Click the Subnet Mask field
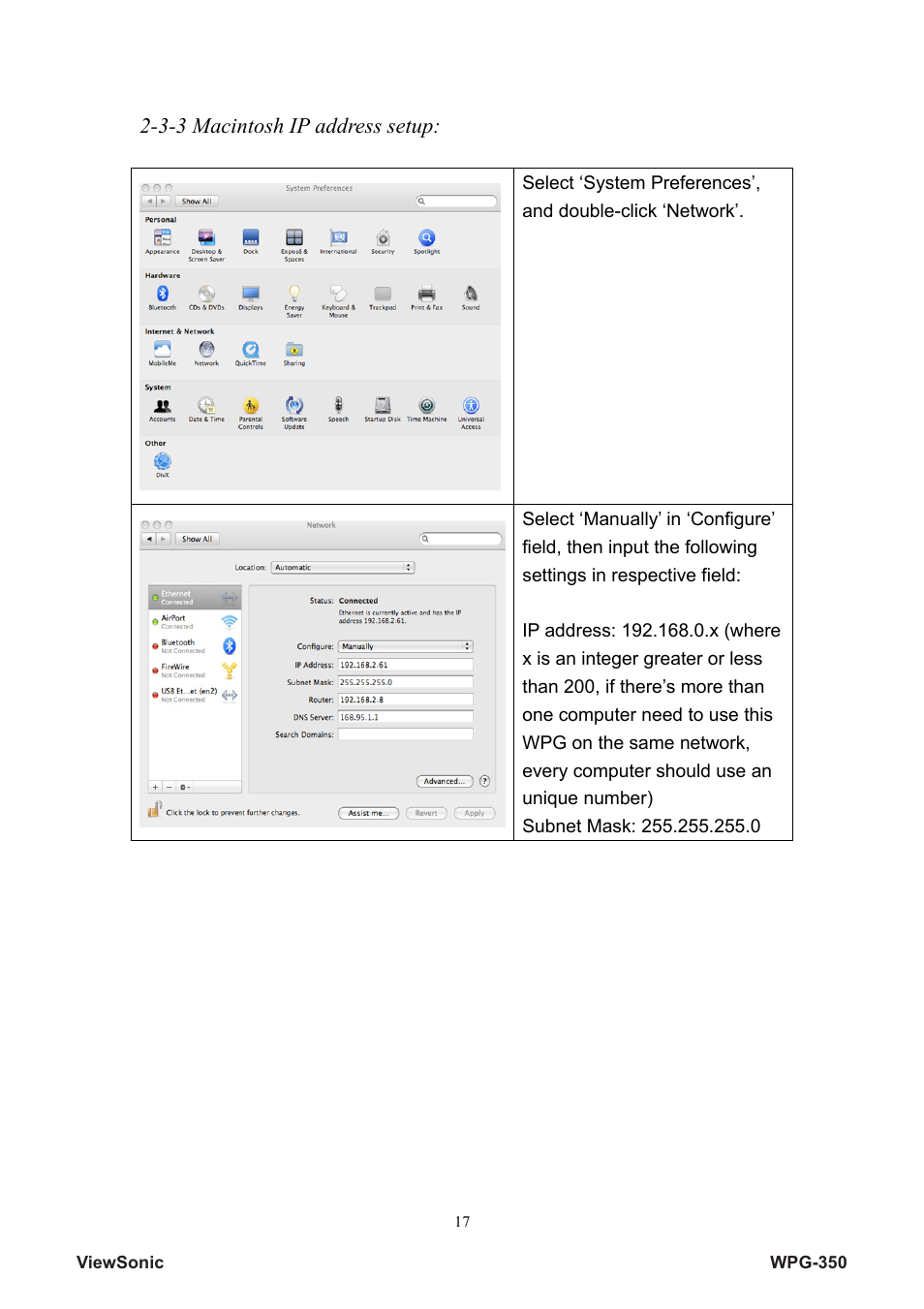This screenshot has height=1309, width=924. [405, 682]
